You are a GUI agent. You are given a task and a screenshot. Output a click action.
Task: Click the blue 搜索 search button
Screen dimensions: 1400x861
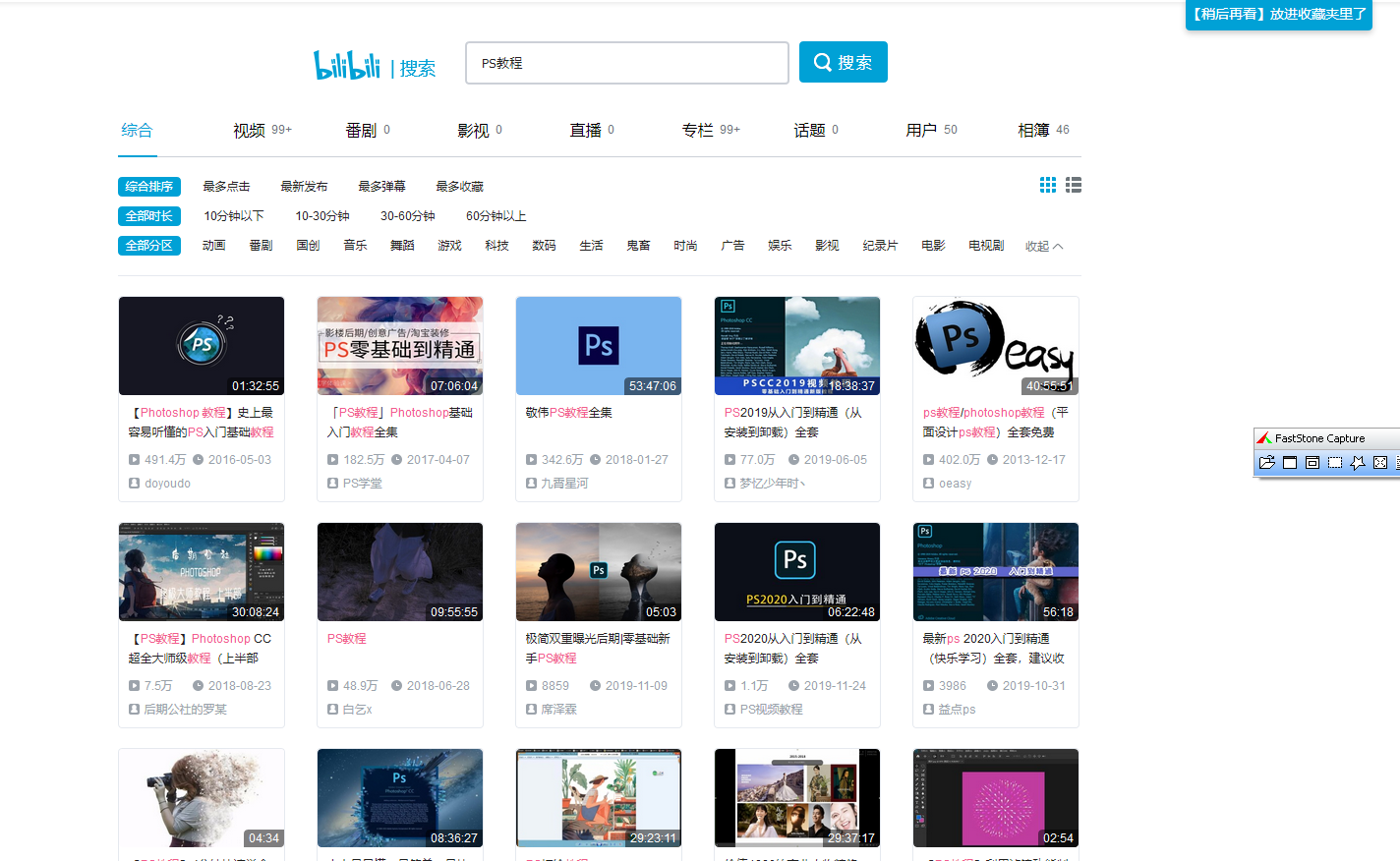[844, 62]
